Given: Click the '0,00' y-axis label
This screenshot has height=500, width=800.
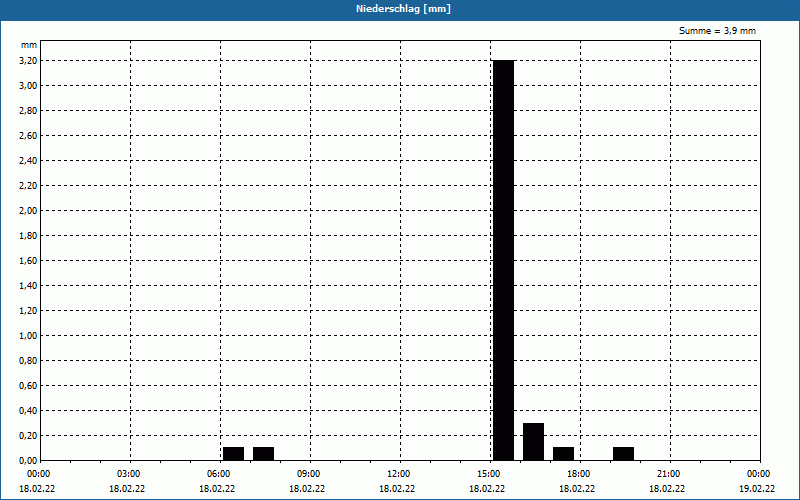Looking at the screenshot, I should click(28, 461).
